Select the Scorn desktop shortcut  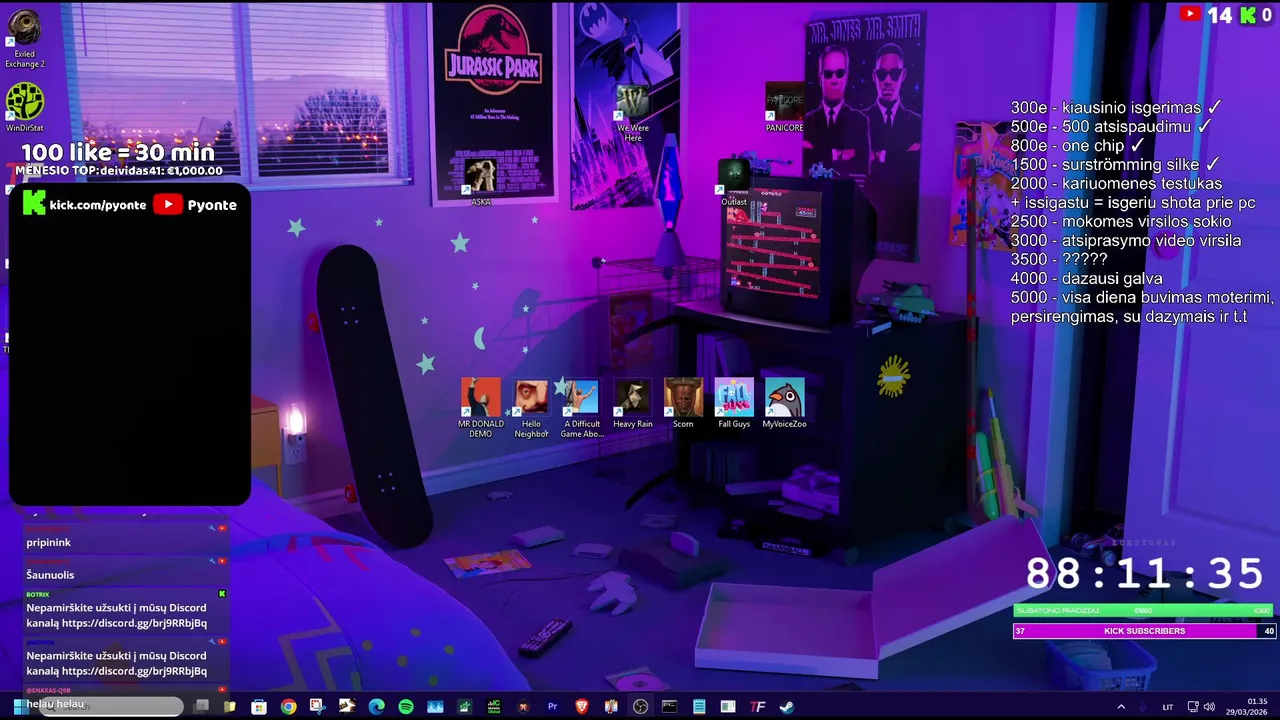683,404
